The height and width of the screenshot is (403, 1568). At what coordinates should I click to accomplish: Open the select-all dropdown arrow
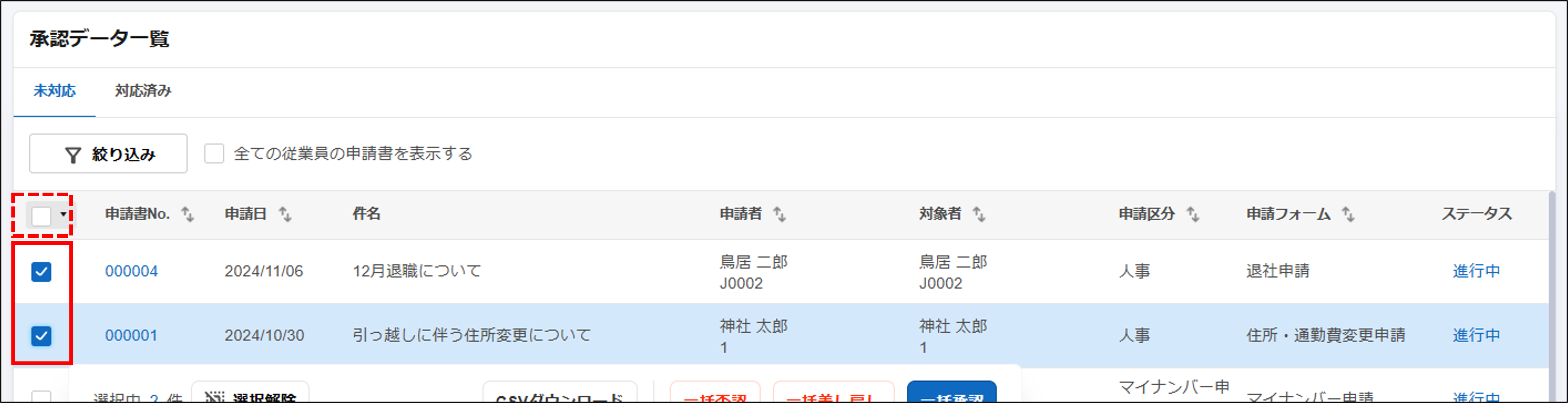coord(63,215)
